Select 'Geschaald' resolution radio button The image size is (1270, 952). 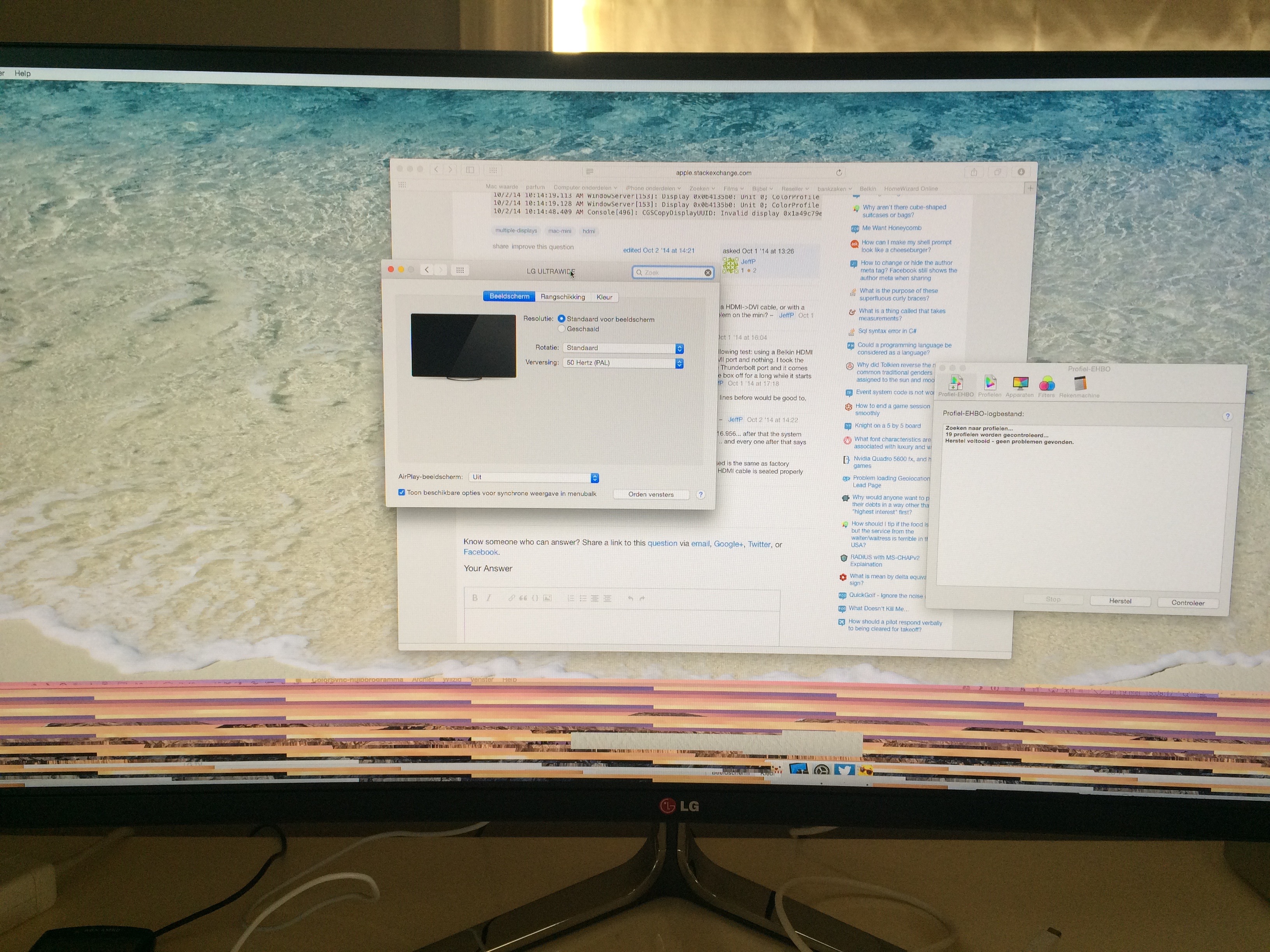pyautogui.click(x=561, y=329)
